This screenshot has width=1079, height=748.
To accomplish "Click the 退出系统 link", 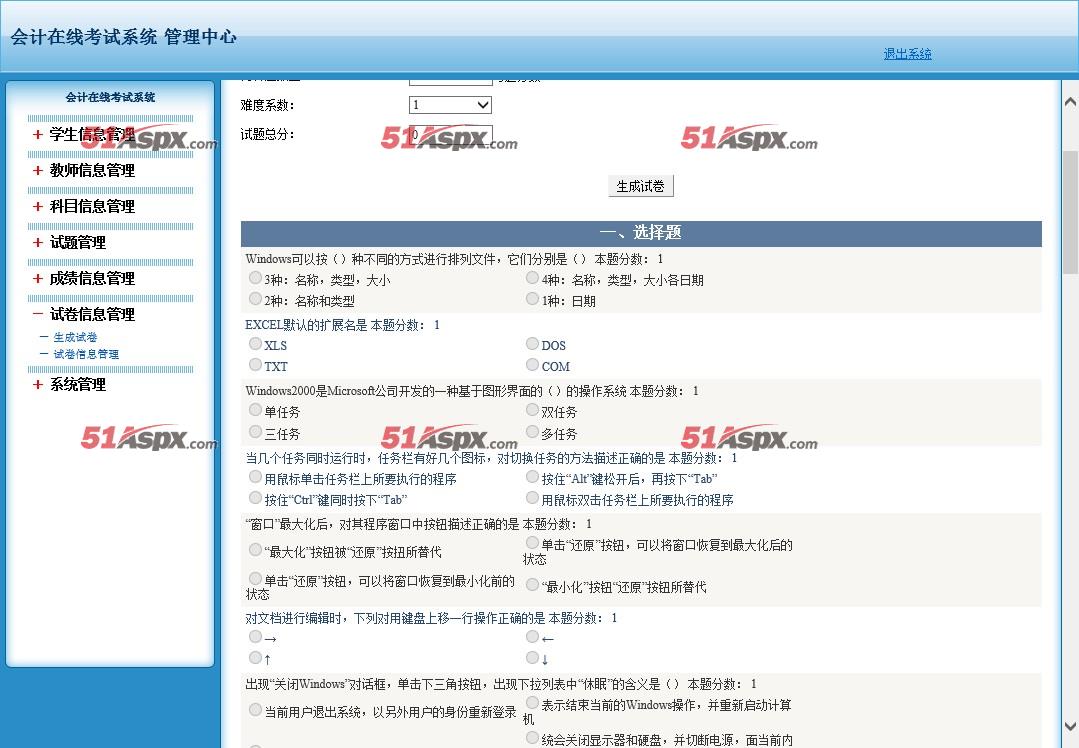I will (907, 54).
